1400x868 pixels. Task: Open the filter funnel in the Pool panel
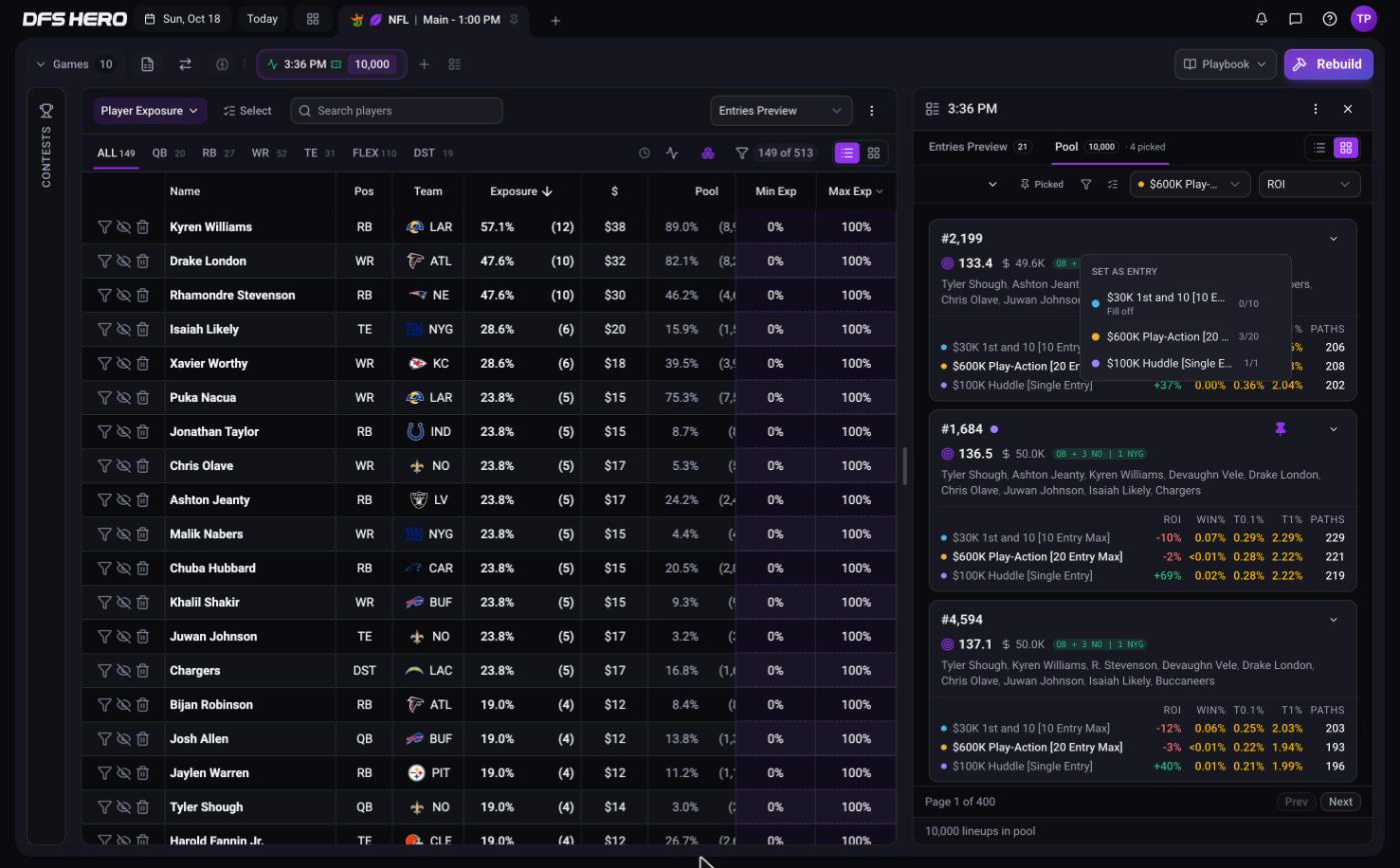[1086, 184]
